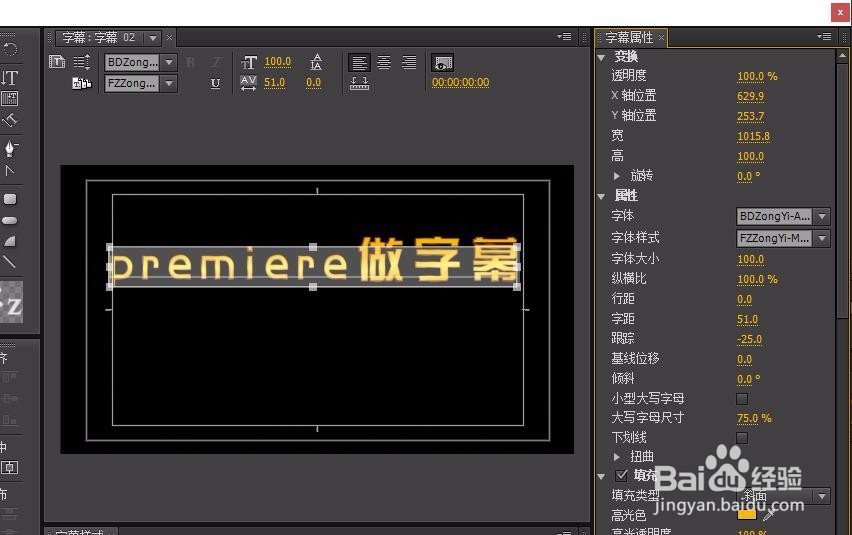Toggle Italic formatting button
The width and height of the screenshot is (852, 535).
[x=216, y=62]
